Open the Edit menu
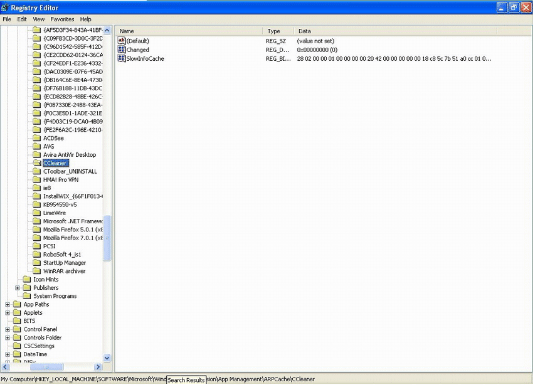The height and width of the screenshot is (387, 533). coord(22,19)
